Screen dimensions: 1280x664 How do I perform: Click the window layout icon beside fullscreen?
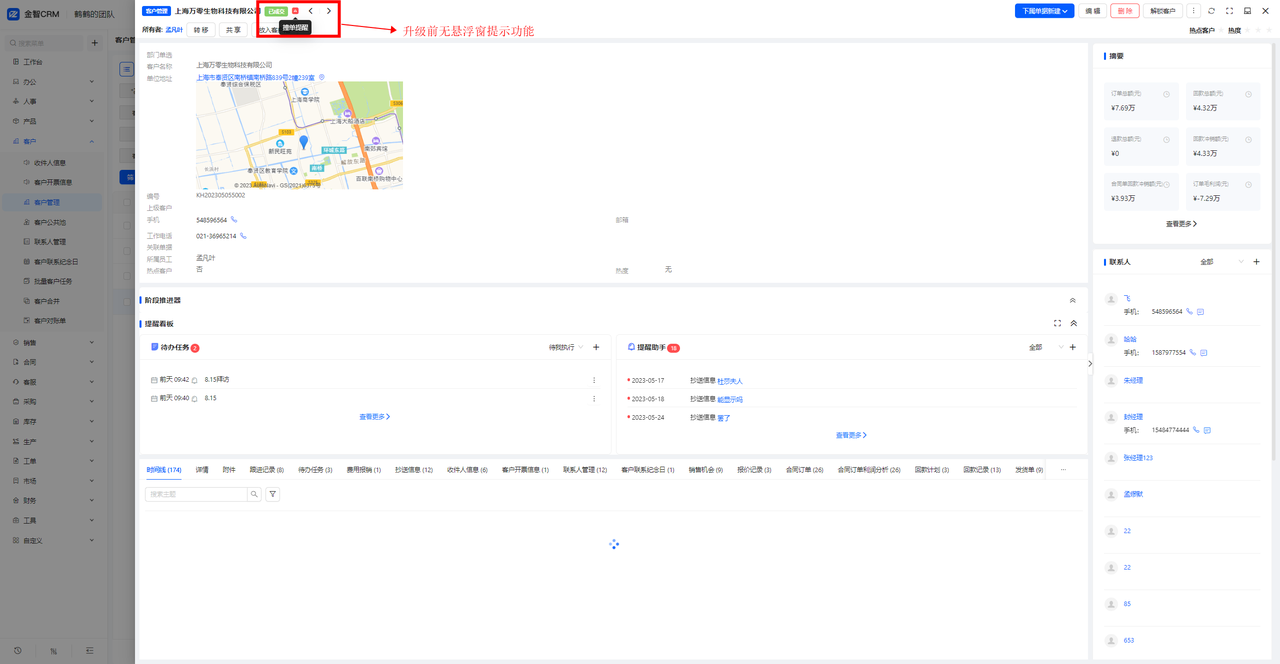point(1247,11)
